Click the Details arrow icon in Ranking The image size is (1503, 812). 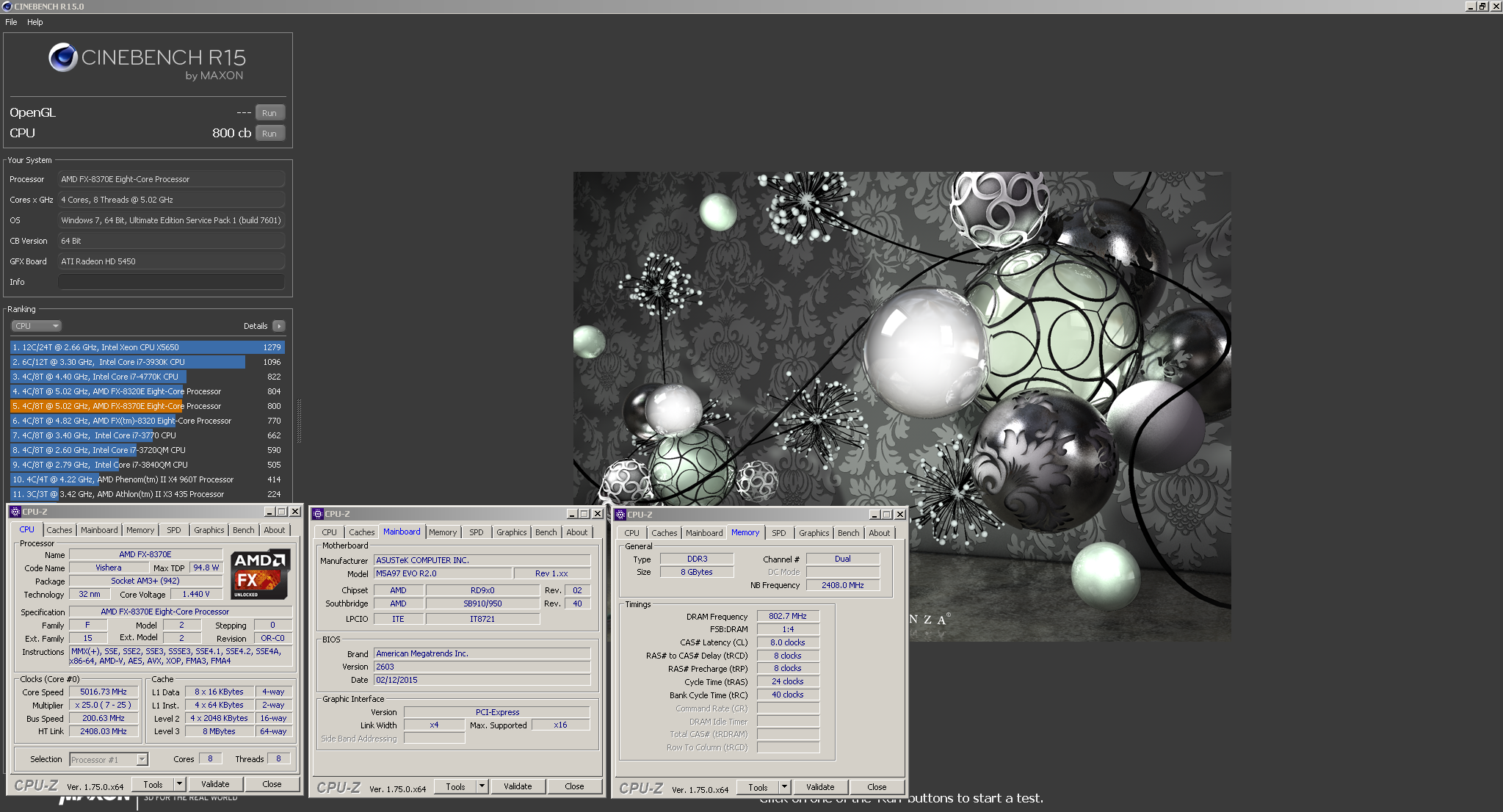point(278,326)
